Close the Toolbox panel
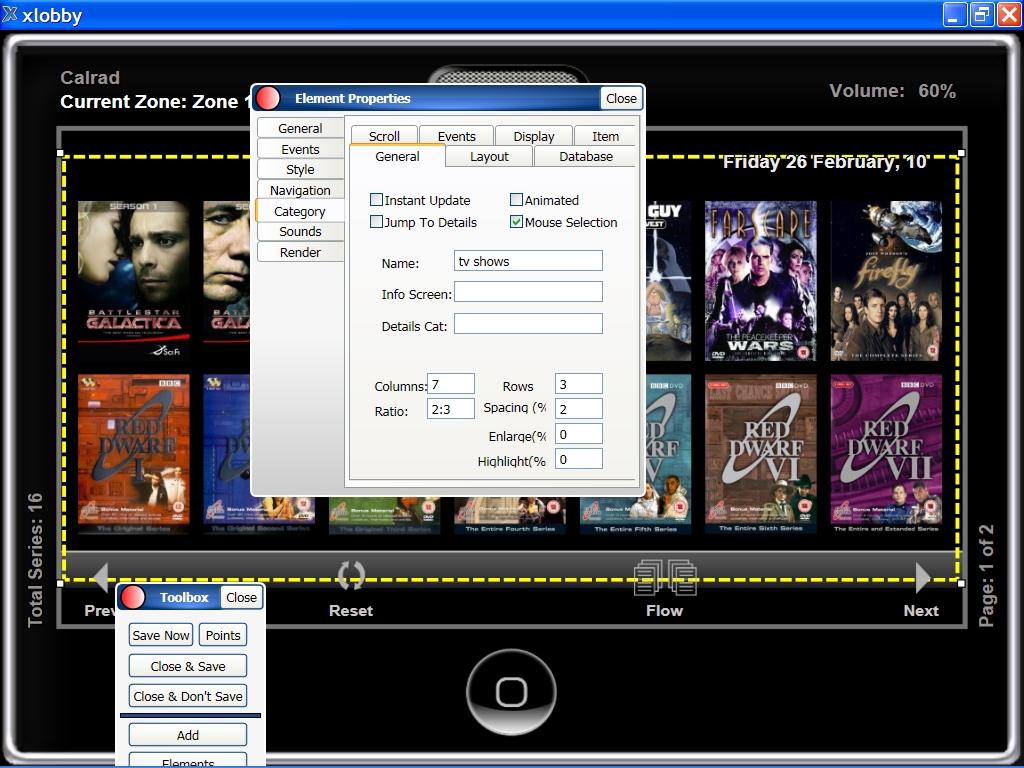The width and height of the screenshot is (1024, 768). [x=241, y=597]
